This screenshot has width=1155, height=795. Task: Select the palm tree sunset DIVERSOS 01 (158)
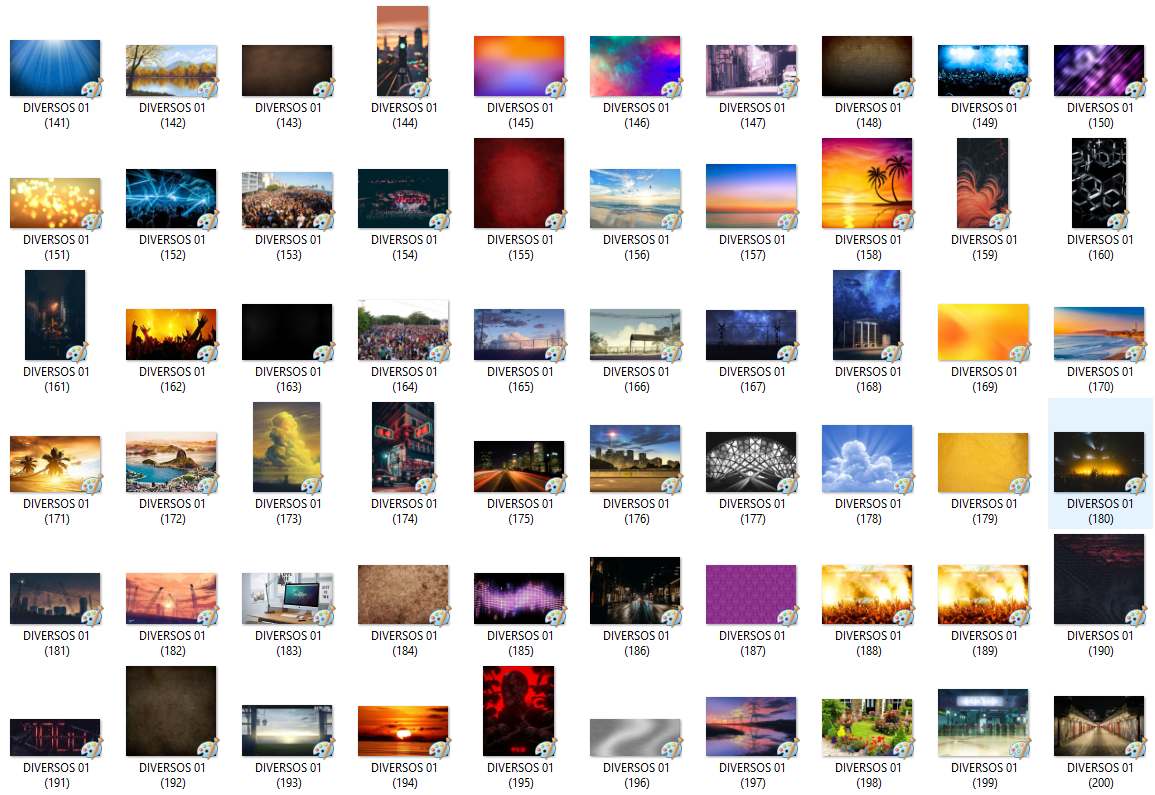(867, 184)
